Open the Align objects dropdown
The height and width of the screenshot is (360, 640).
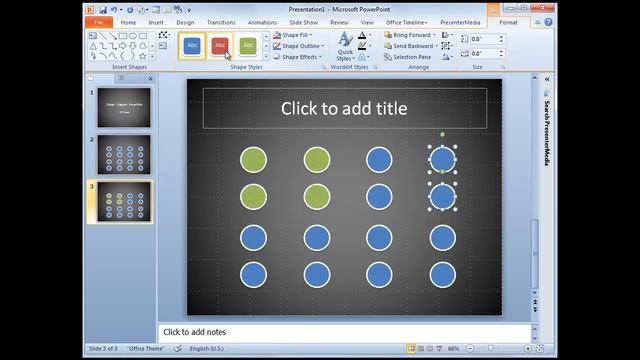[447, 35]
